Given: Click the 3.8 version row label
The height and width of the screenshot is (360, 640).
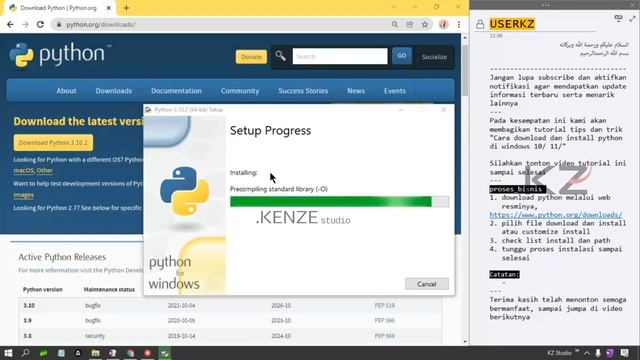Looking at the screenshot, I should [x=27, y=336].
